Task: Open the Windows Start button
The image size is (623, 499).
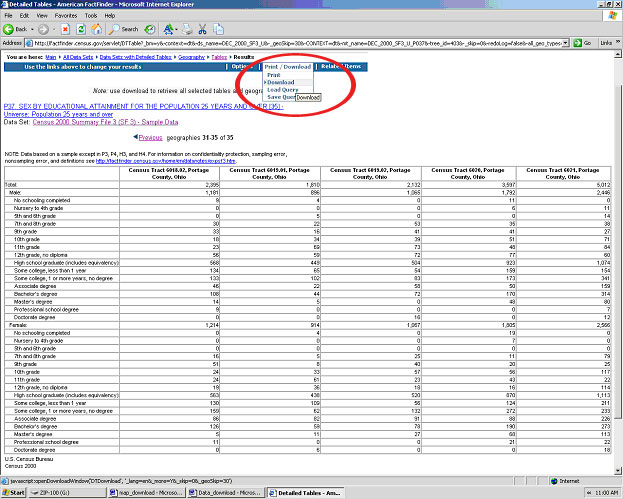Action: click(x=14, y=493)
